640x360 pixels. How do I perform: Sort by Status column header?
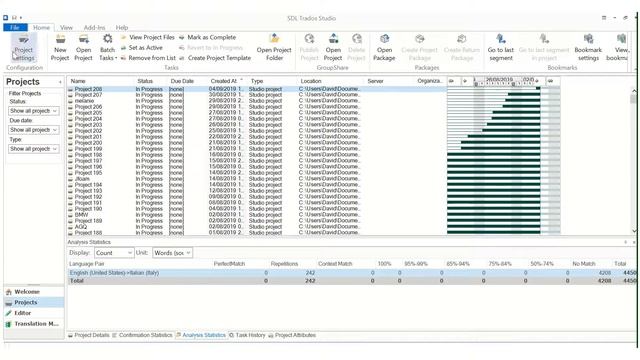coord(145,81)
